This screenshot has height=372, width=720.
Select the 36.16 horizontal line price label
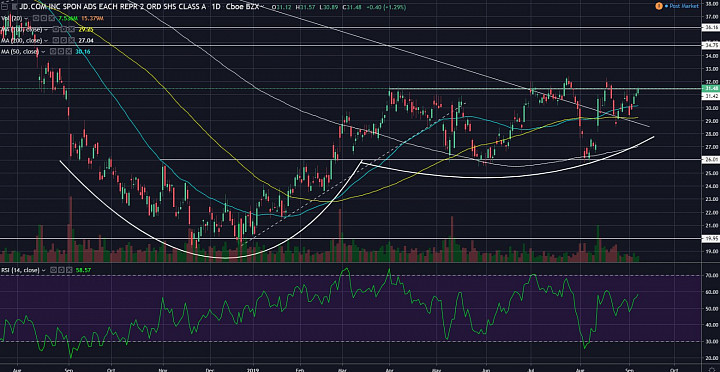711,28
